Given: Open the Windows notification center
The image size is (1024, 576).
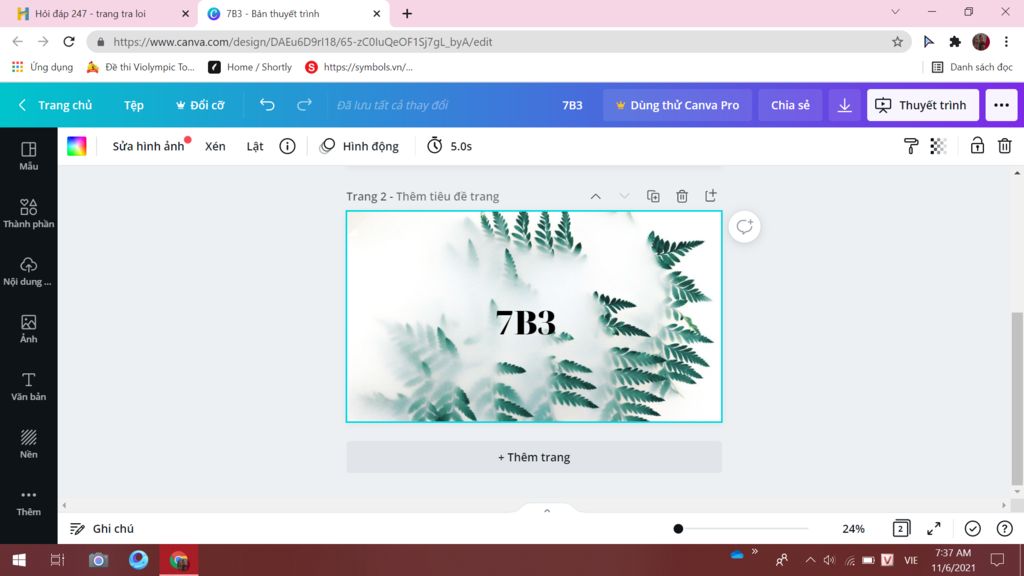Looking at the screenshot, I should 997,560.
